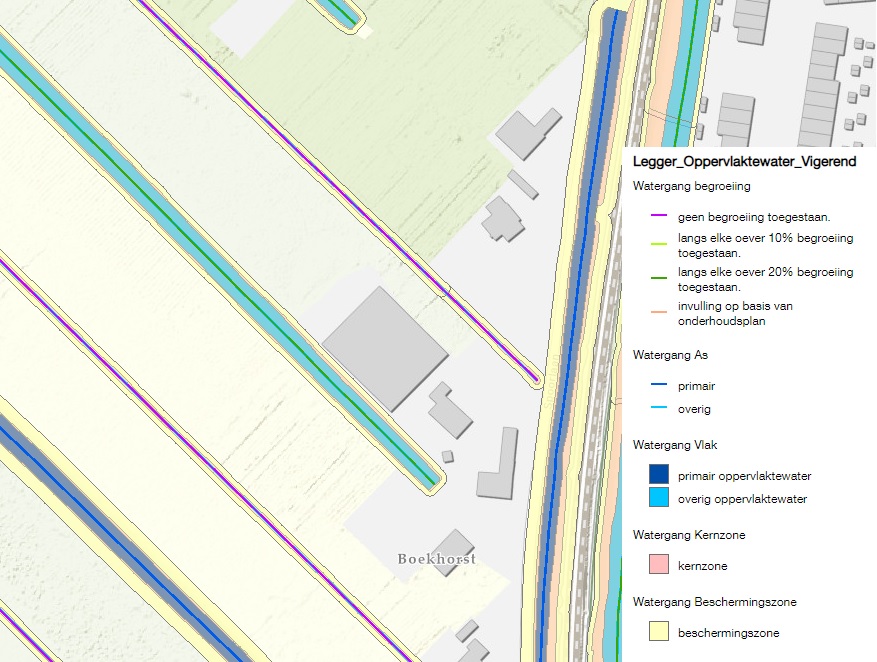Click the dark blue 'primair' axis line symbol

pyautogui.click(x=659, y=385)
